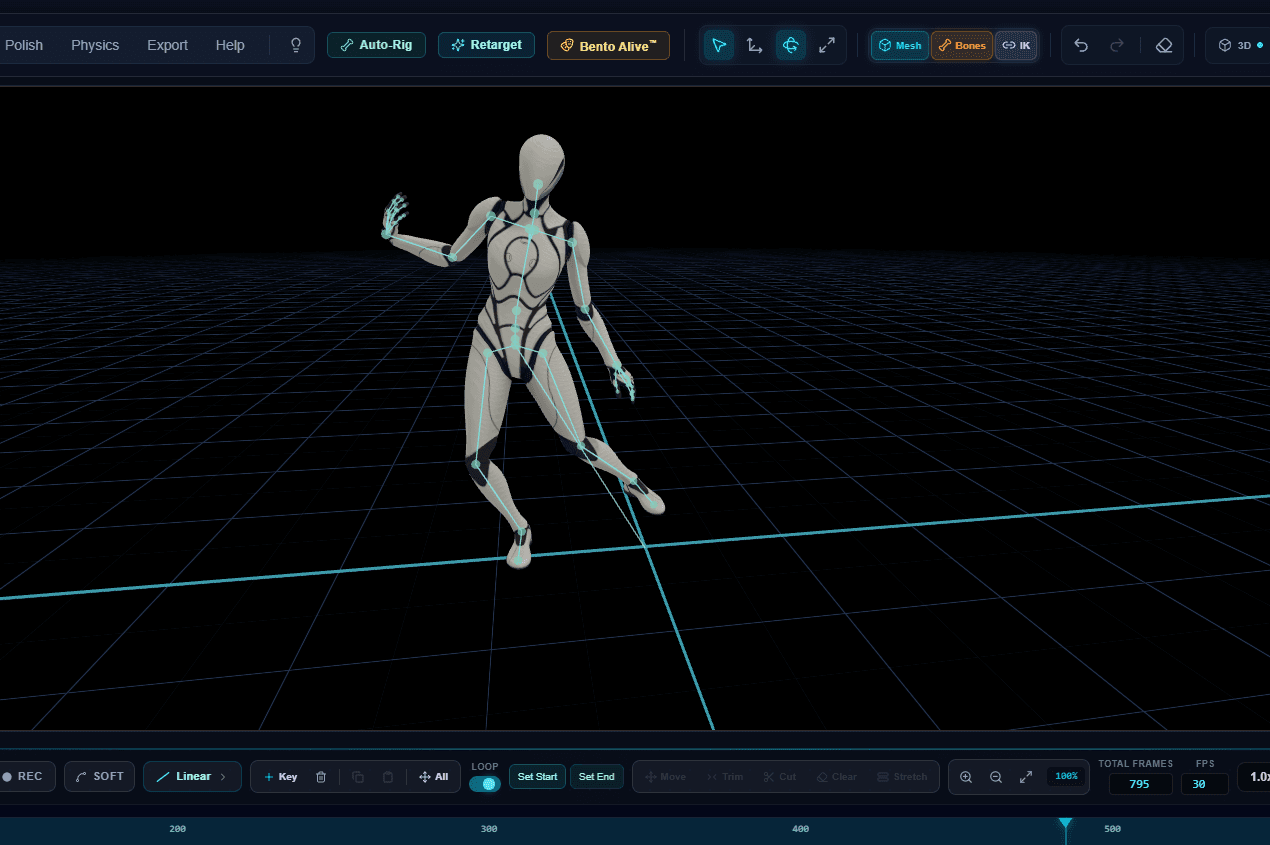The height and width of the screenshot is (845, 1270).
Task: Open the Export menu
Action: [x=167, y=45]
